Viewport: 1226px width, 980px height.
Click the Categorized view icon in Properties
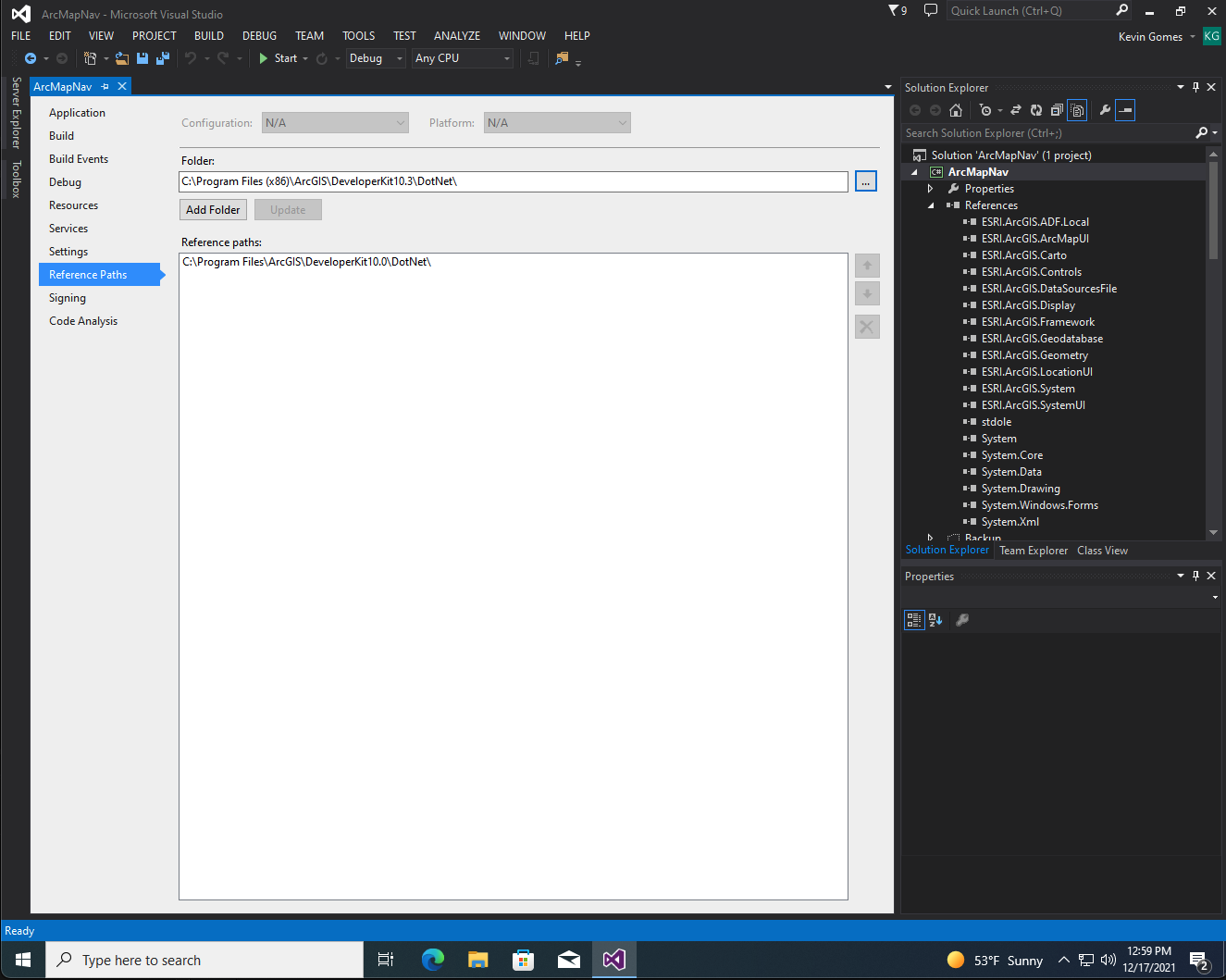[914, 620]
